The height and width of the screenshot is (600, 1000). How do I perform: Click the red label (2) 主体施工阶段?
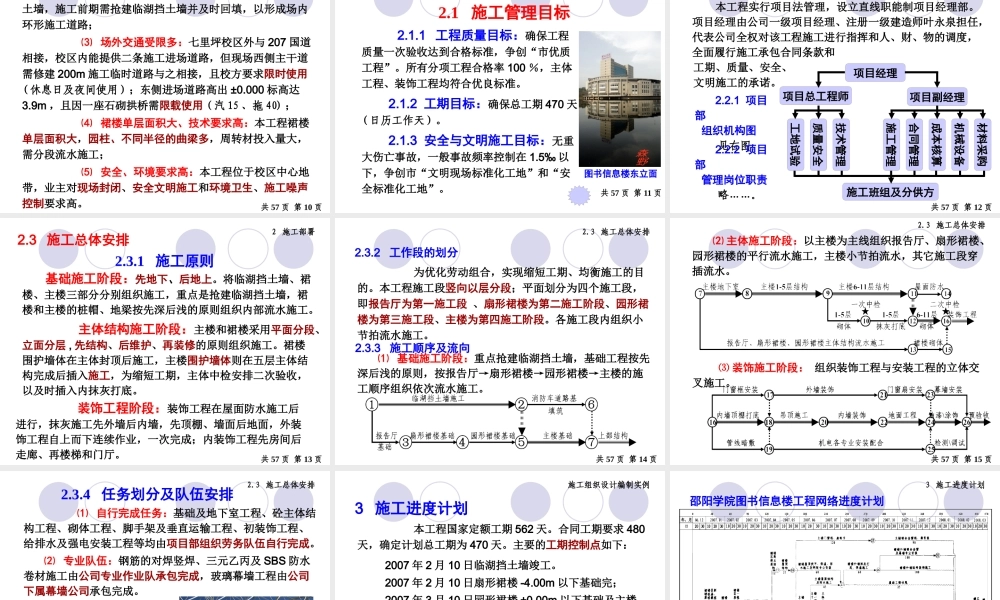754,241
